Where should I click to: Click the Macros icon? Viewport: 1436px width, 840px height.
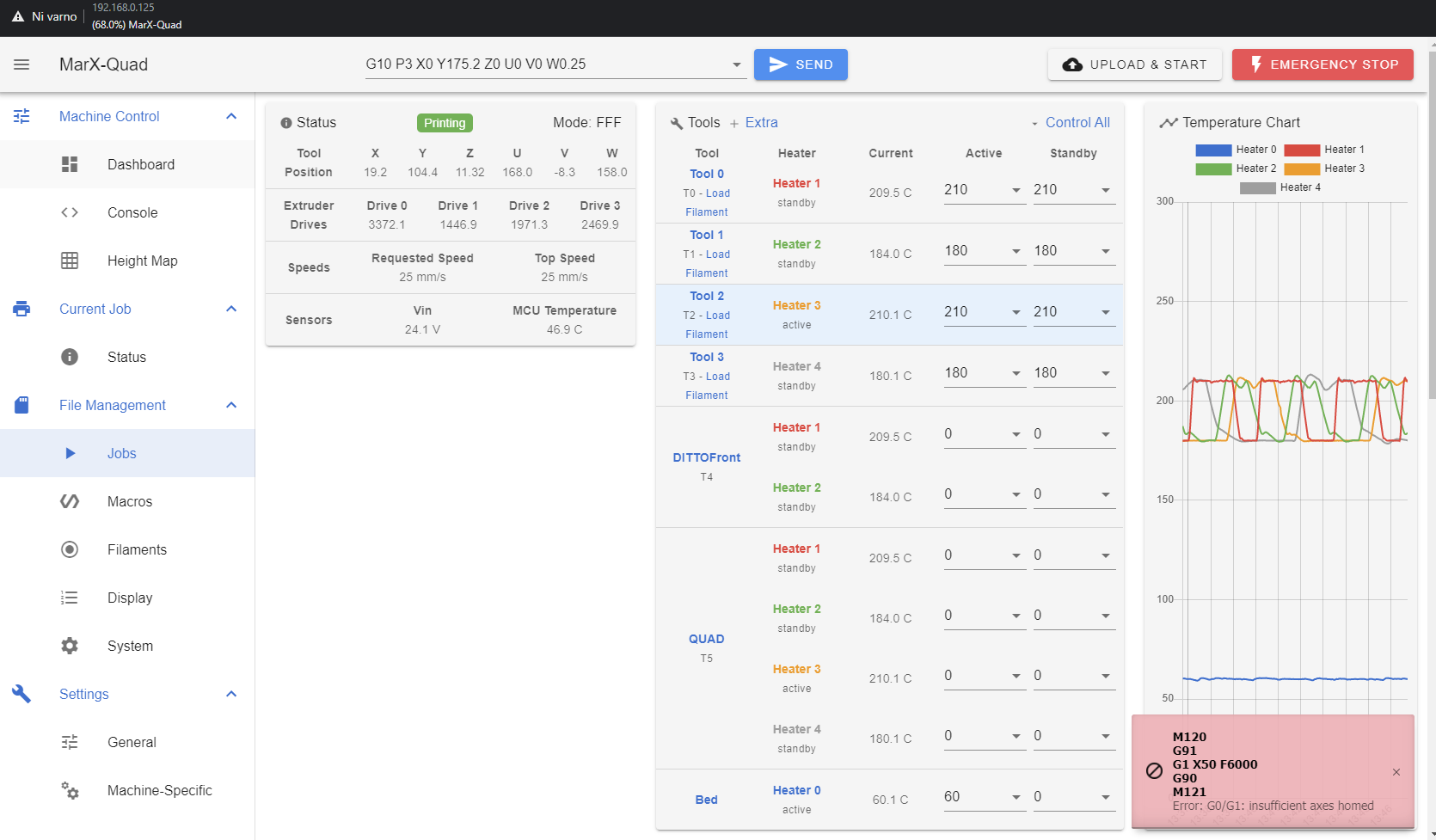[x=70, y=501]
